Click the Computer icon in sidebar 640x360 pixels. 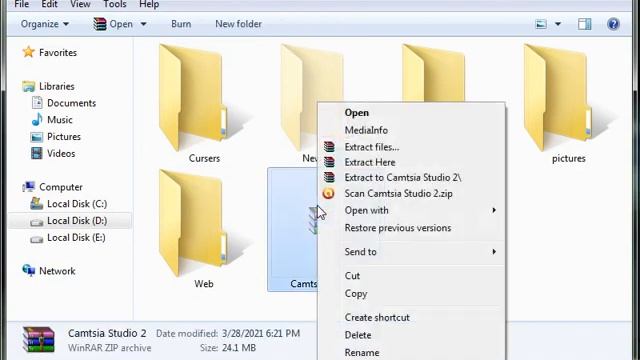(x=29, y=187)
